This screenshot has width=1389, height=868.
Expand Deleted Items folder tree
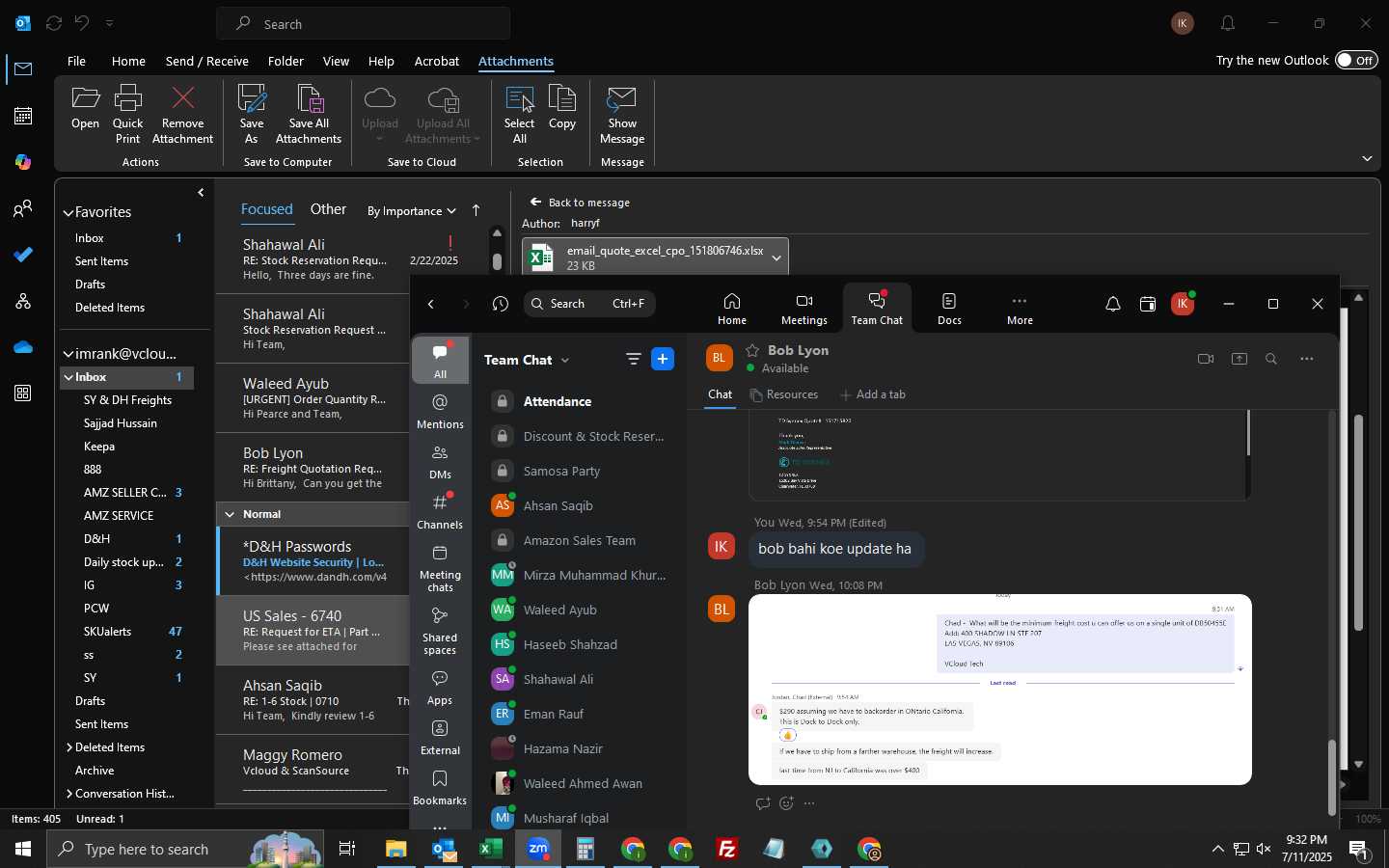coord(69,747)
